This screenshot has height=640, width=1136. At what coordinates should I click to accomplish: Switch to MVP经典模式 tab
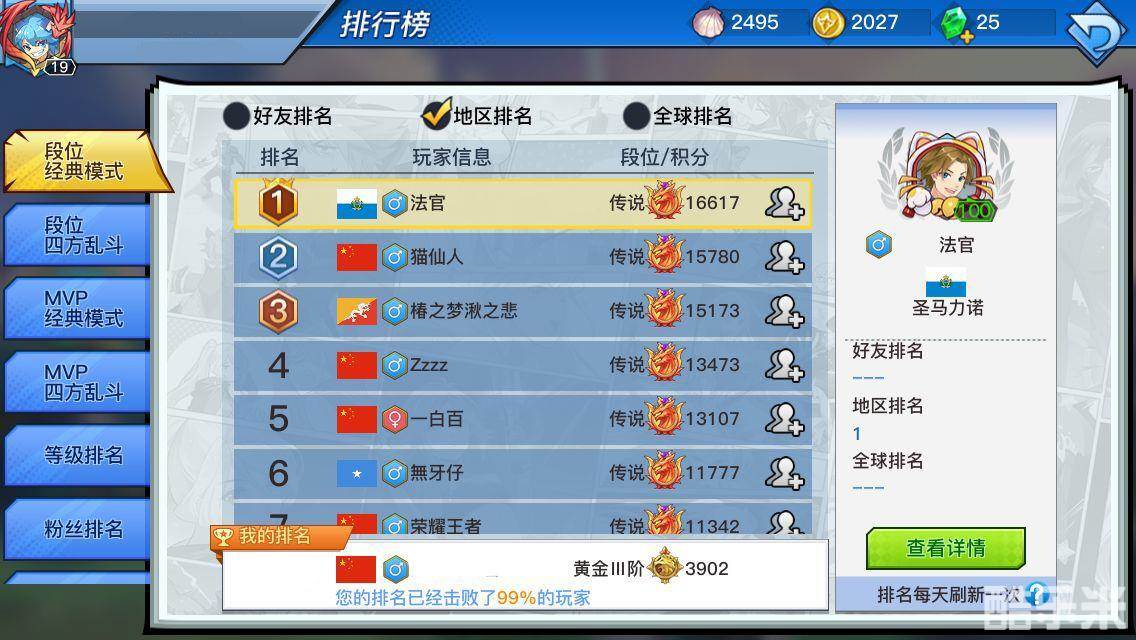(77, 308)
